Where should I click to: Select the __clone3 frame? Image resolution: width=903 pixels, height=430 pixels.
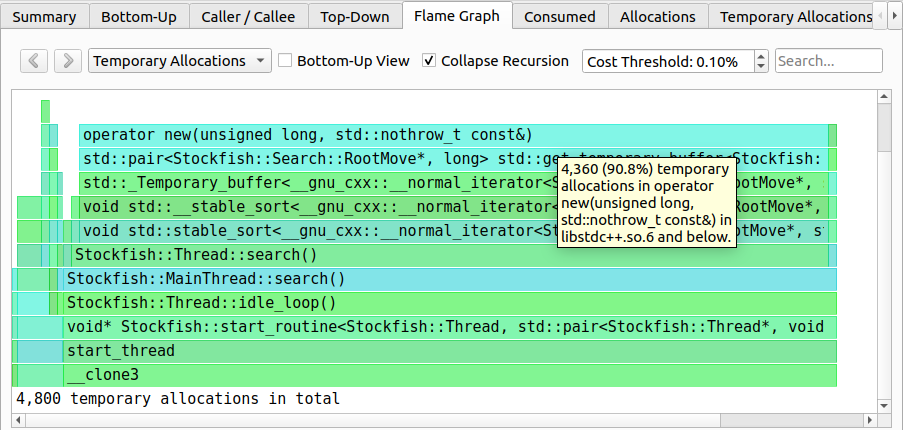tap(450, 375)
